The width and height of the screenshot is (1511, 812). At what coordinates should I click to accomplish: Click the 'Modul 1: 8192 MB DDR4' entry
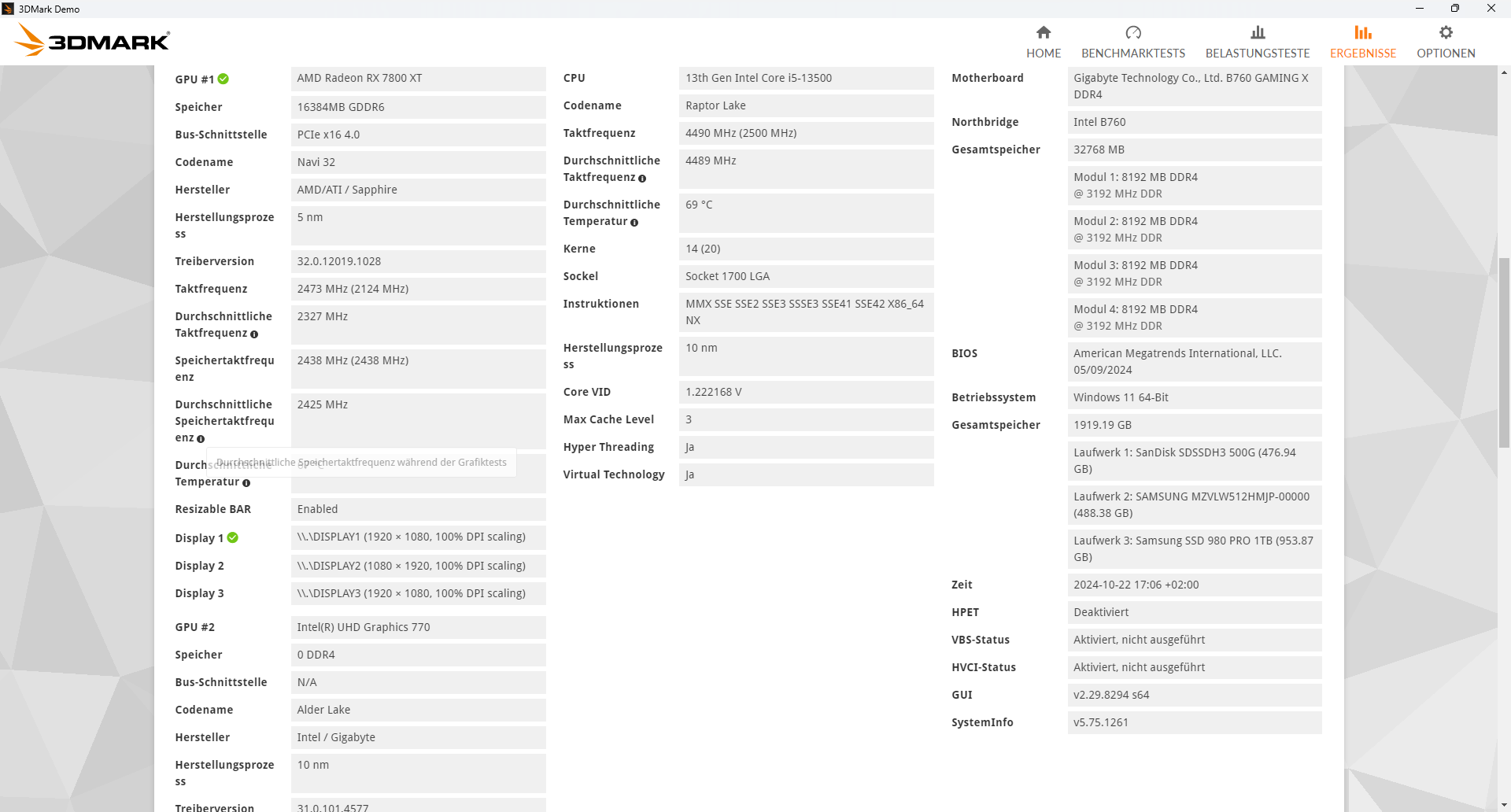click(1195, 185)
